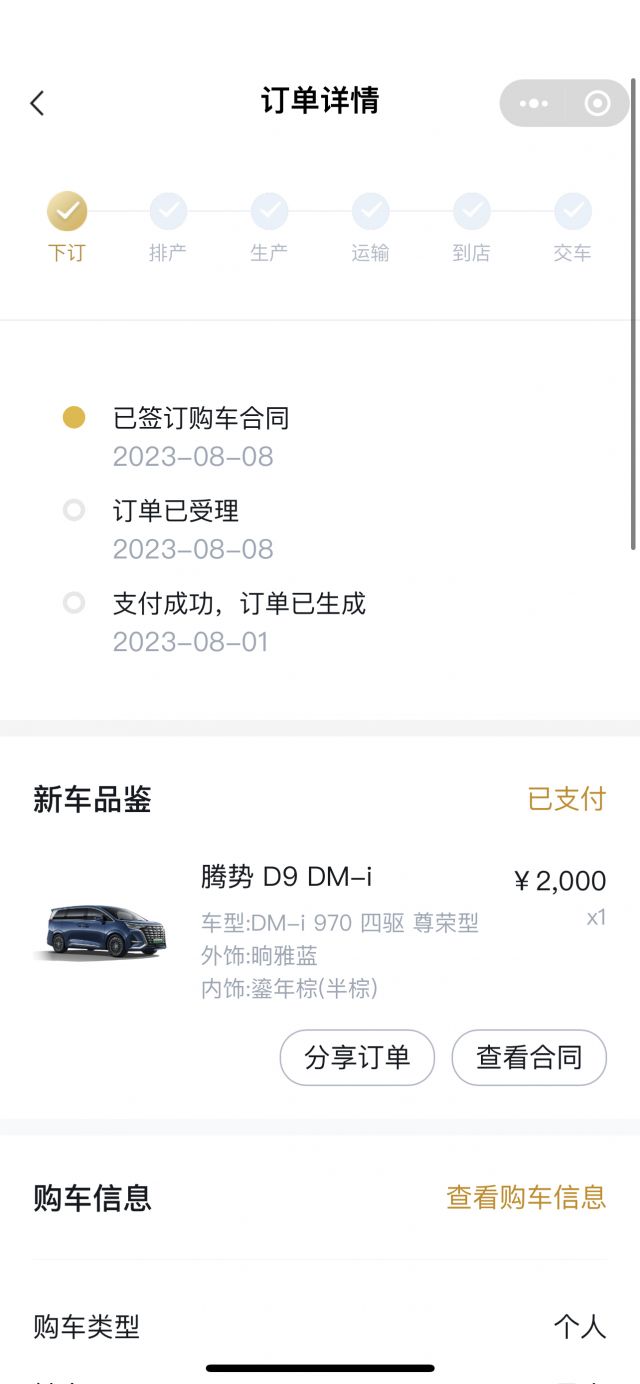
Task: Select the filled dot beside 已签订购车合同
Action: pyautogui.click(x=72, y=417)
